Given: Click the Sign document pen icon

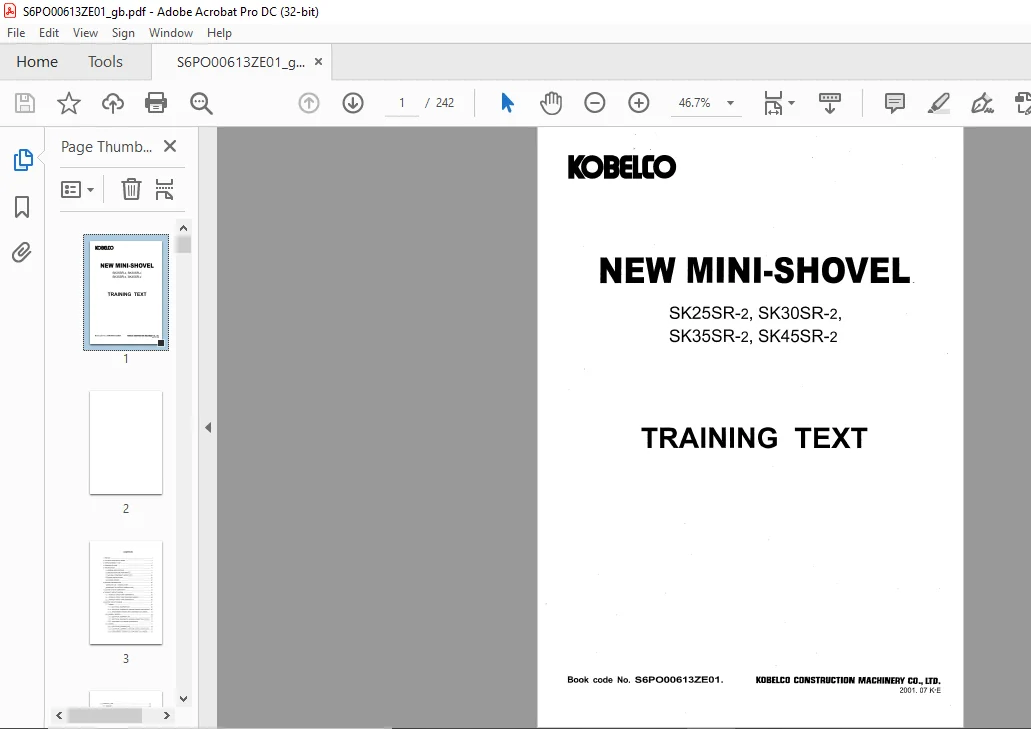Looking at the screenshot, I should click(x=982, y=103).
